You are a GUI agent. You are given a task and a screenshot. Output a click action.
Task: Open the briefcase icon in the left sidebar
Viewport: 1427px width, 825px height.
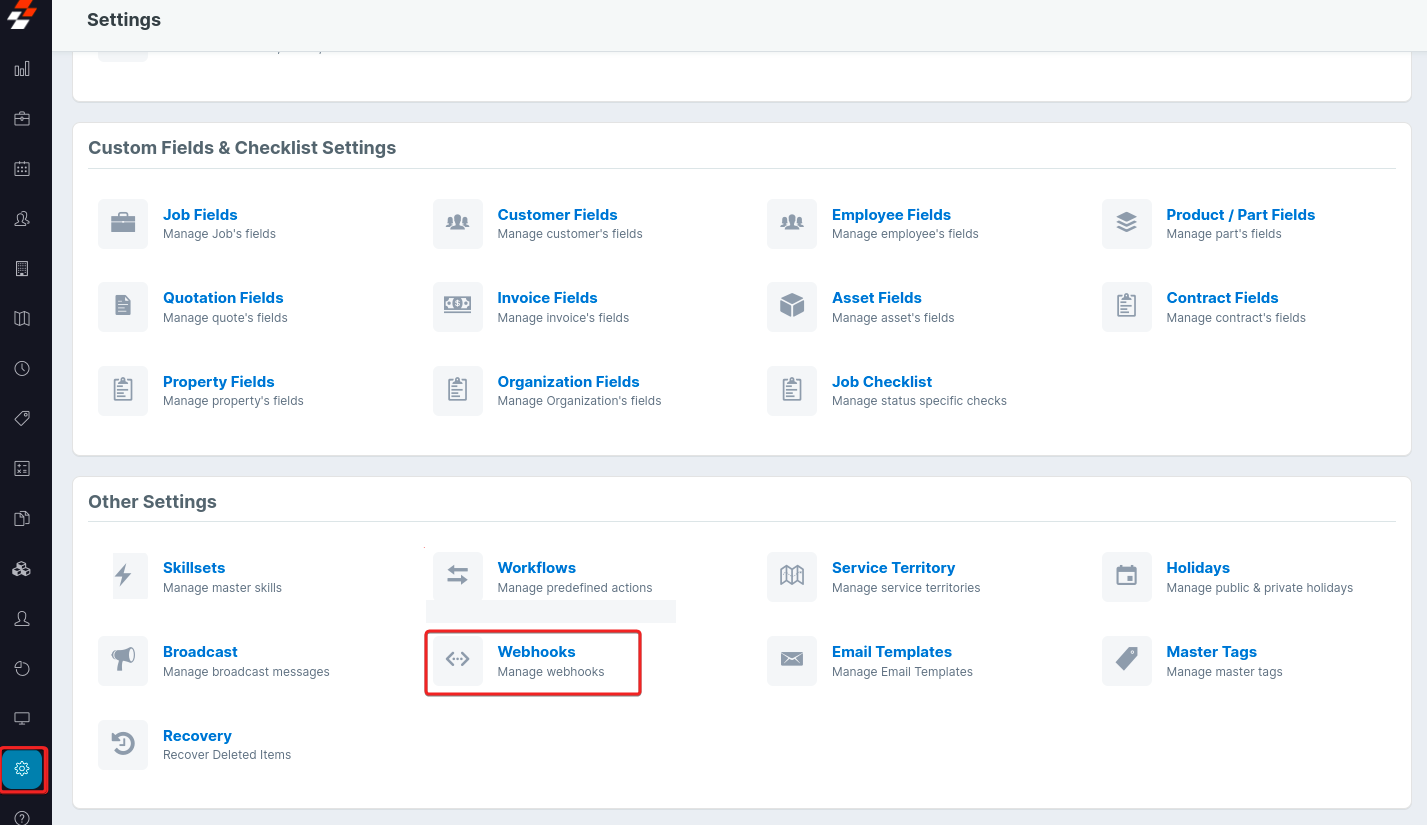coord(22,119)
